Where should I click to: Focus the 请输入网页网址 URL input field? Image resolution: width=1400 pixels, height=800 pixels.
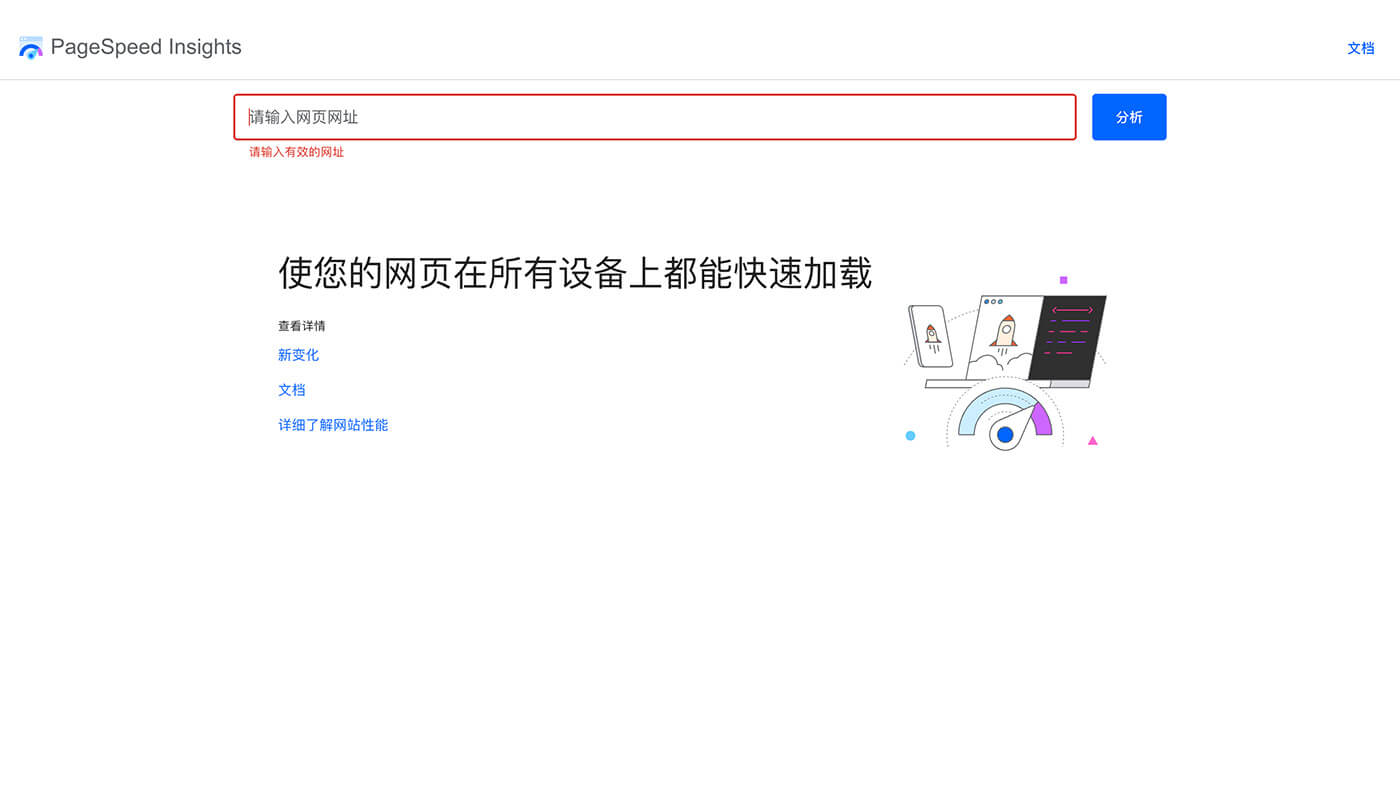[x=655, y=117]
